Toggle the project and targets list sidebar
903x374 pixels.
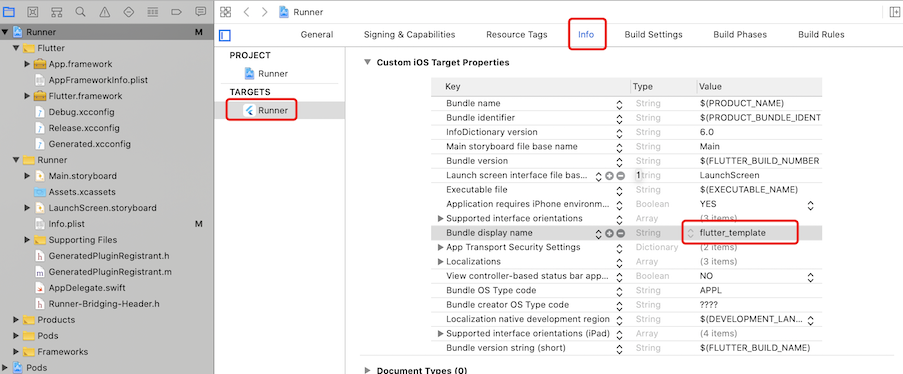[x=225, y=36]
